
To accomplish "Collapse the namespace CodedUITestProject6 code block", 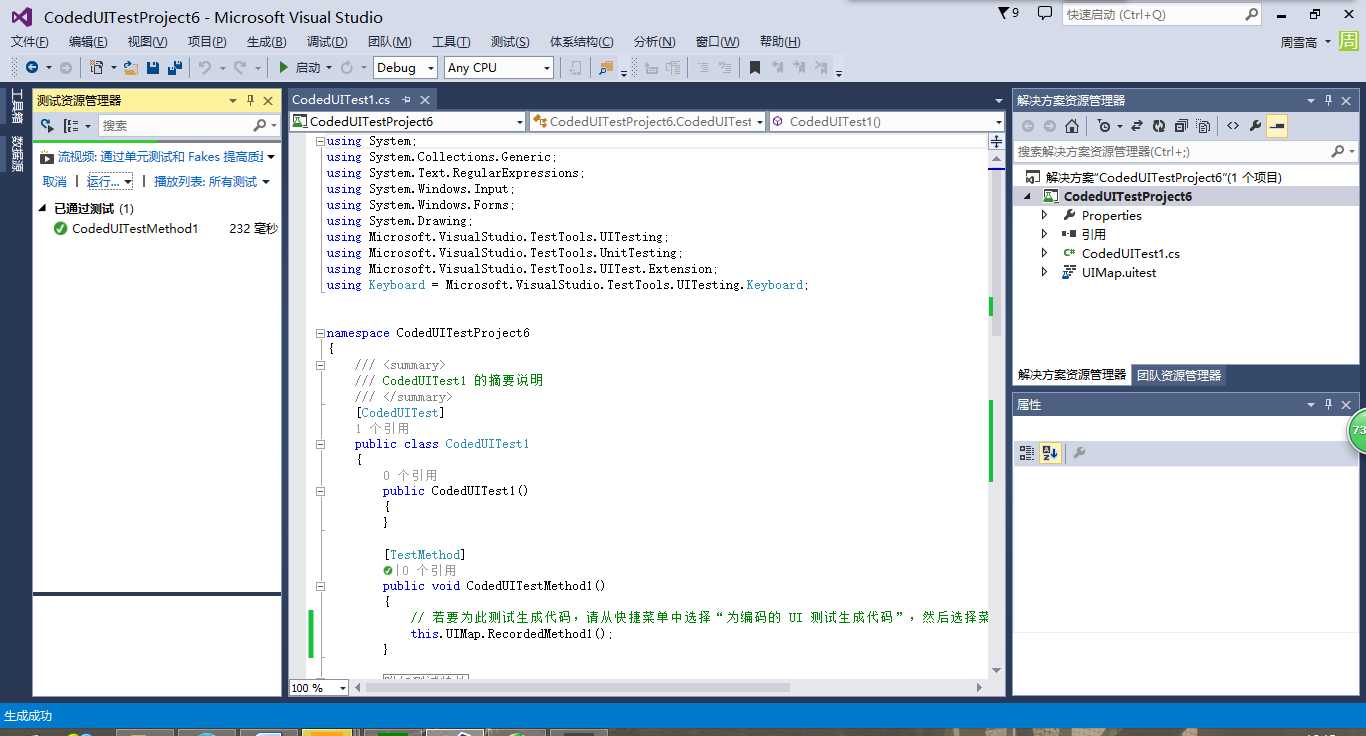I will point(320,333).
